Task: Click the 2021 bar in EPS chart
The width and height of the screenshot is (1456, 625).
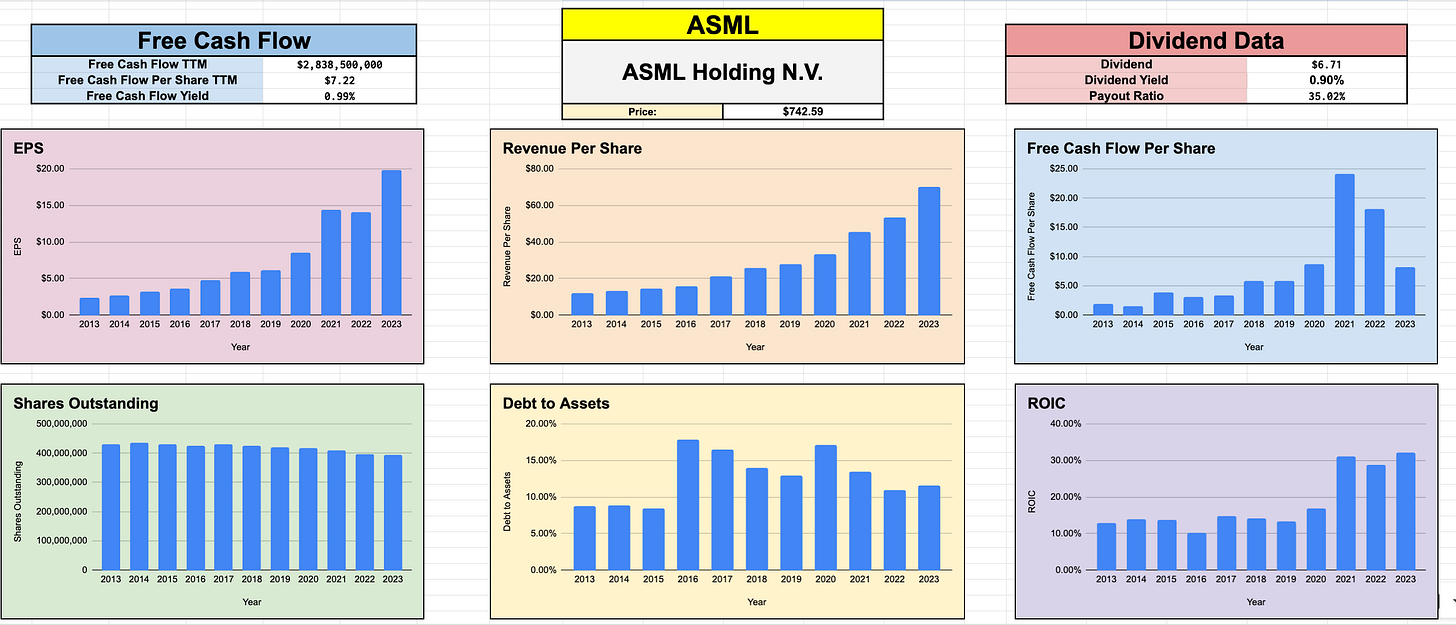Action: 331,263
